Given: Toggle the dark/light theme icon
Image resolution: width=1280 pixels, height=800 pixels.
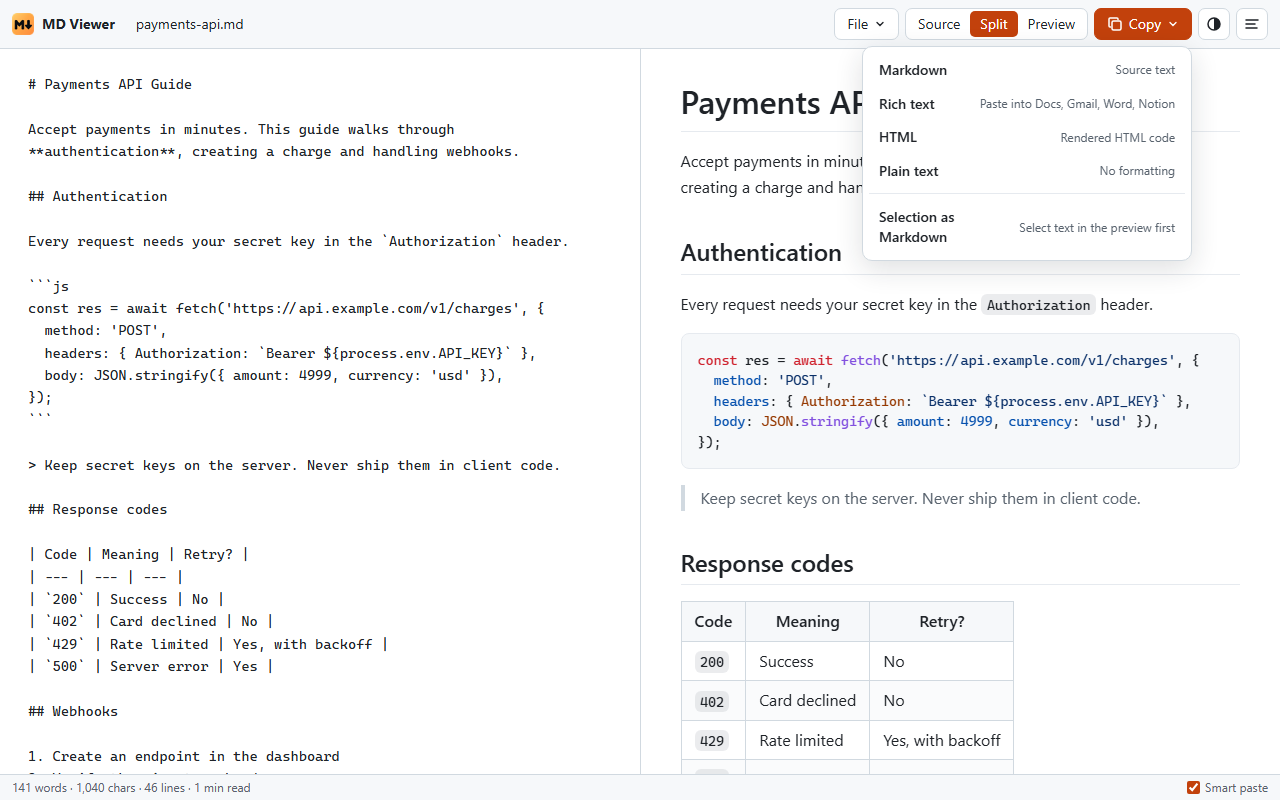Looking at the screenshot, I should click(x=1214, y=24).
